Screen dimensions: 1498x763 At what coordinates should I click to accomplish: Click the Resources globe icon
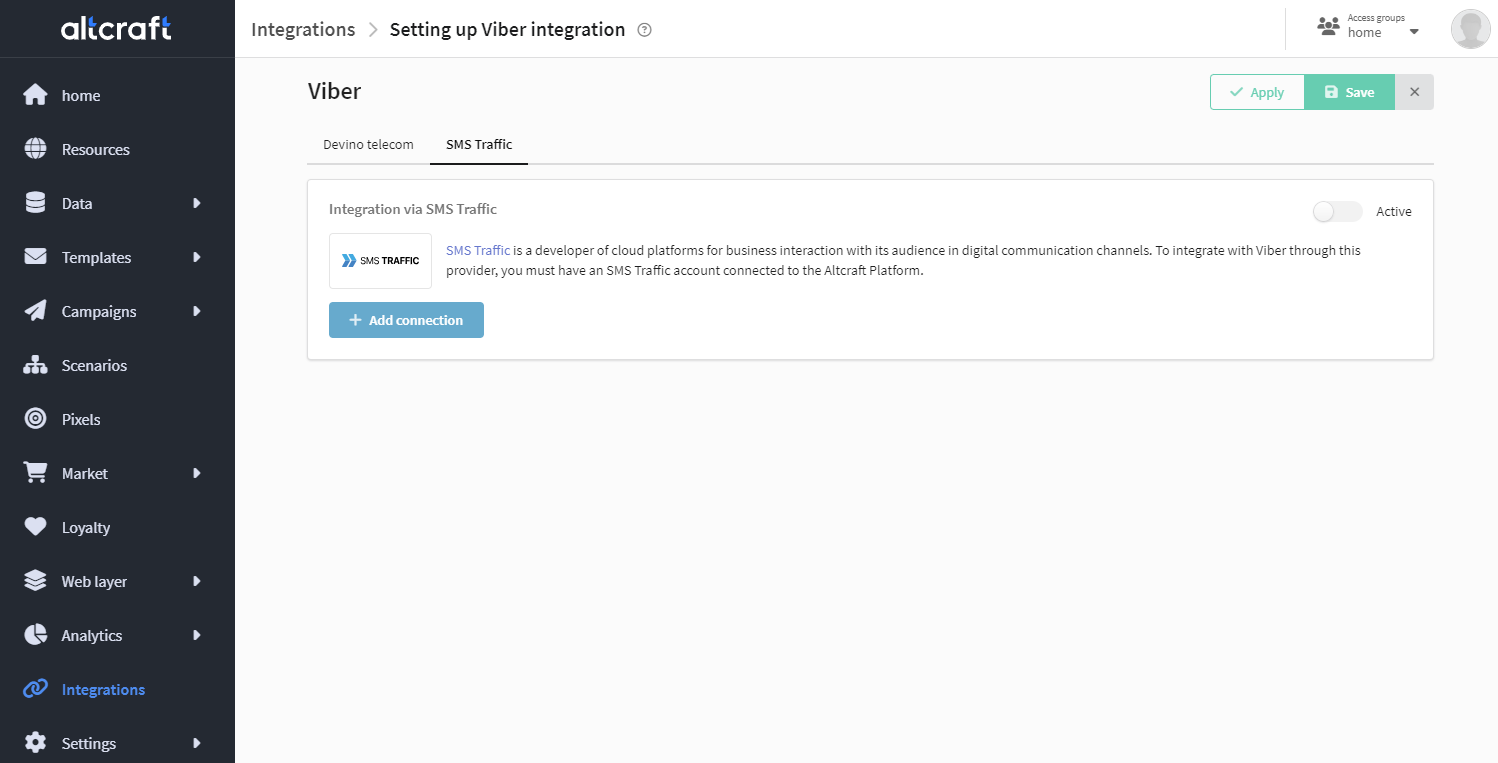click(36, 149)
